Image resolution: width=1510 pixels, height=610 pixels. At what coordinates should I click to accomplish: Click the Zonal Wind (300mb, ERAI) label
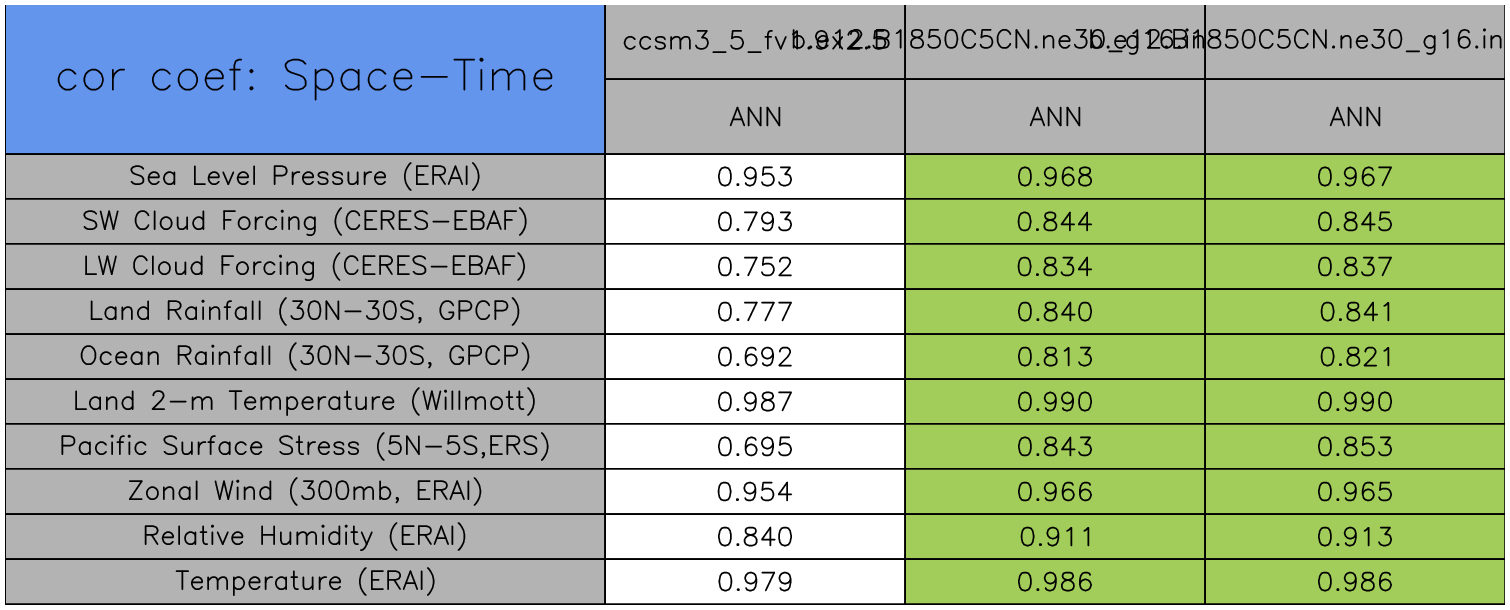305,491
